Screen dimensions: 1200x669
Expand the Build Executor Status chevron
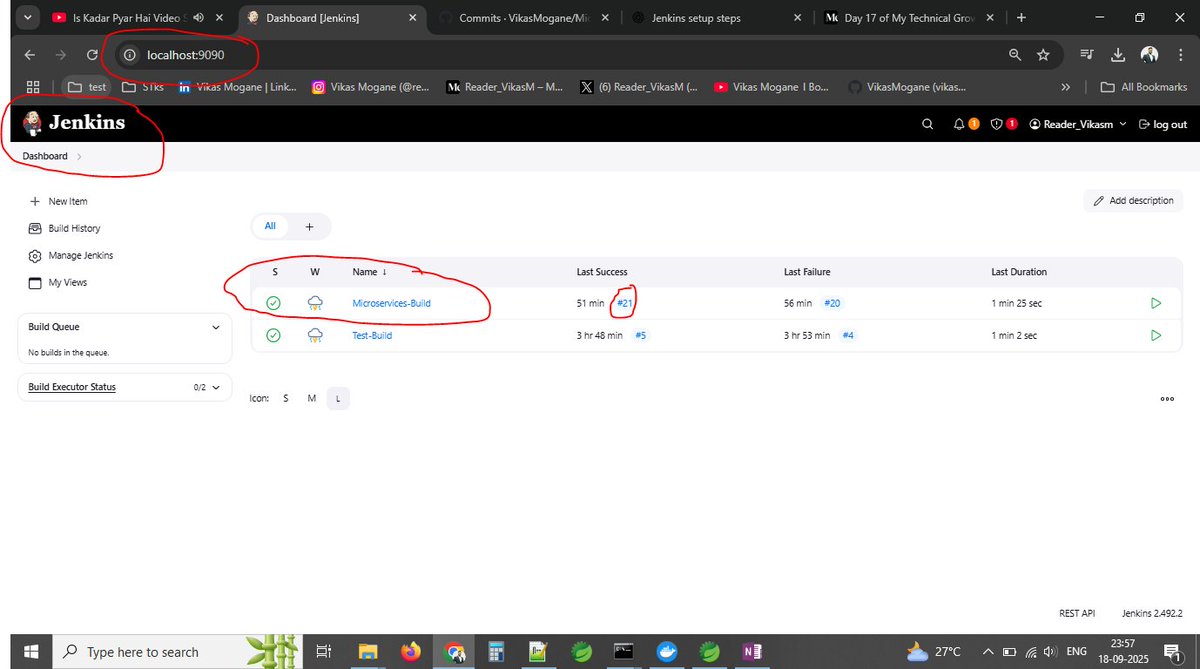[217, 387]
